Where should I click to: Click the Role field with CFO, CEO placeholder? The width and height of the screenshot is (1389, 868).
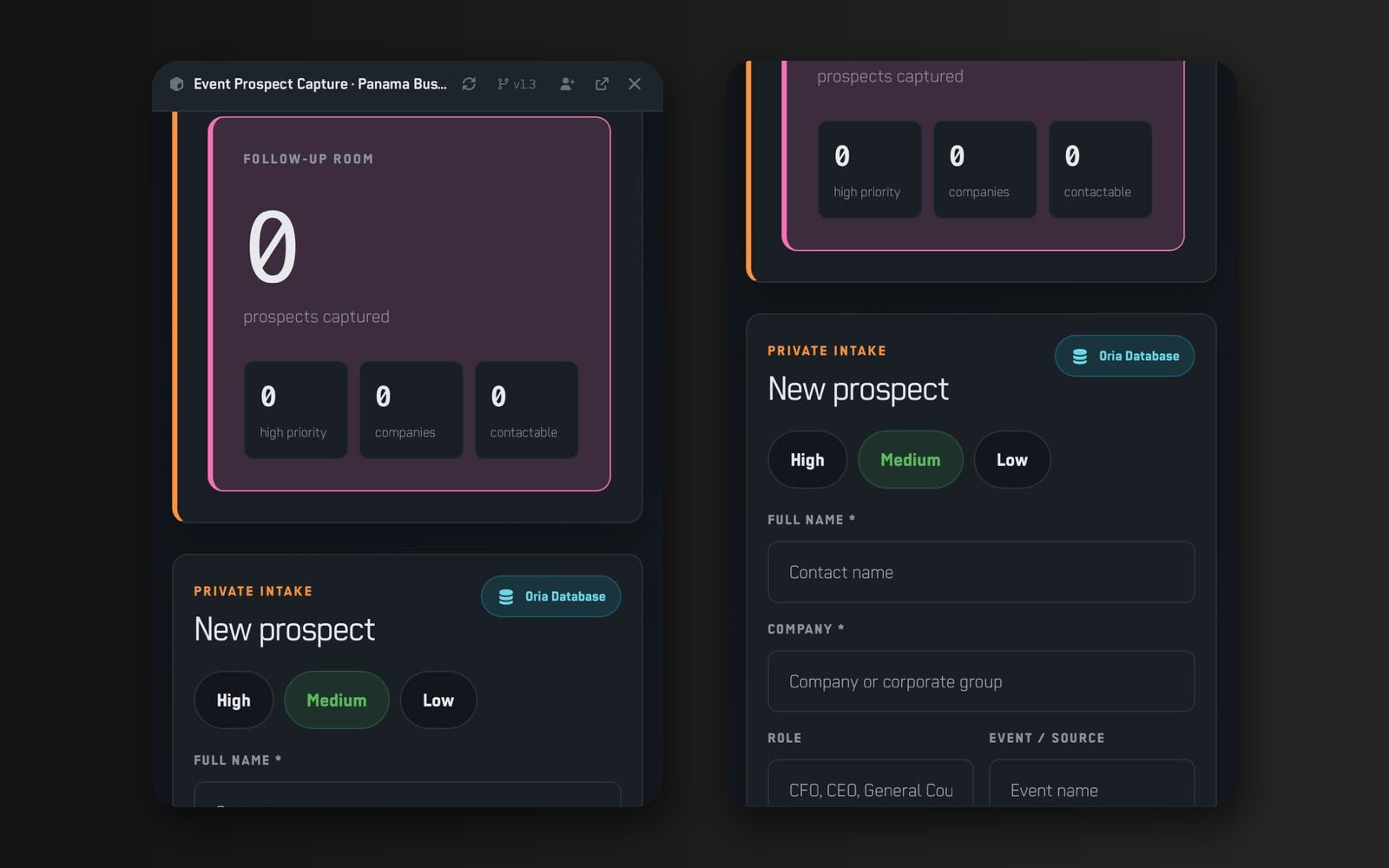pyautogui.click(x=871, y=784)
